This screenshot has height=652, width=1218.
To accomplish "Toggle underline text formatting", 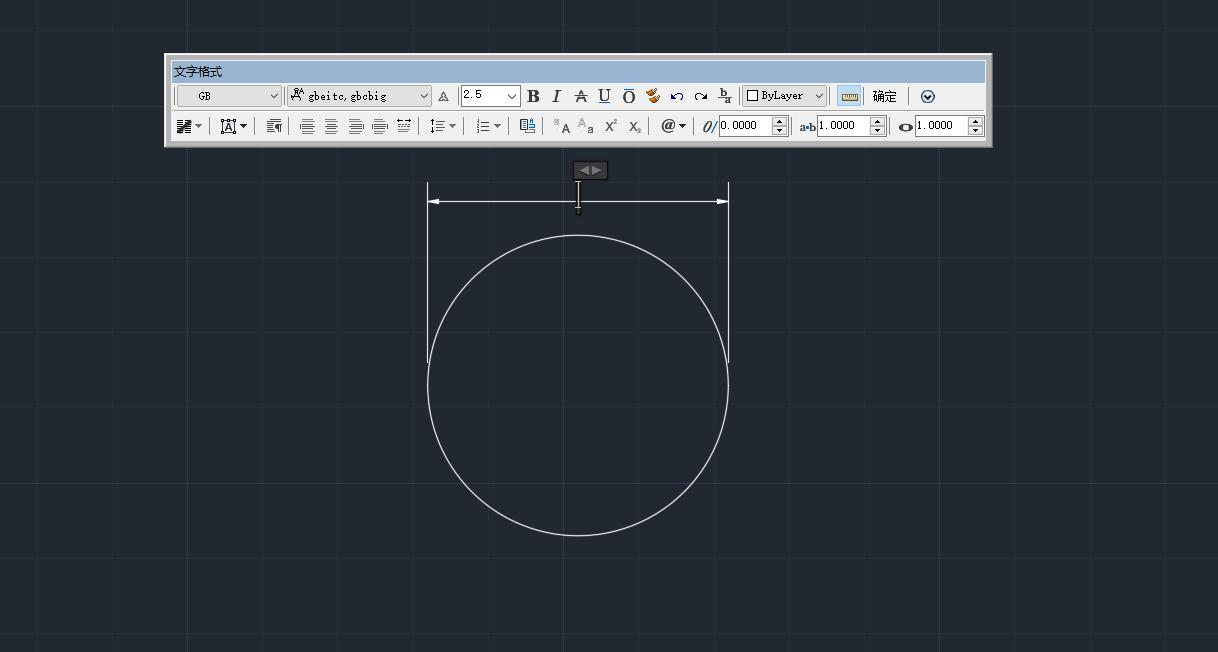I will tap(604, 96).
